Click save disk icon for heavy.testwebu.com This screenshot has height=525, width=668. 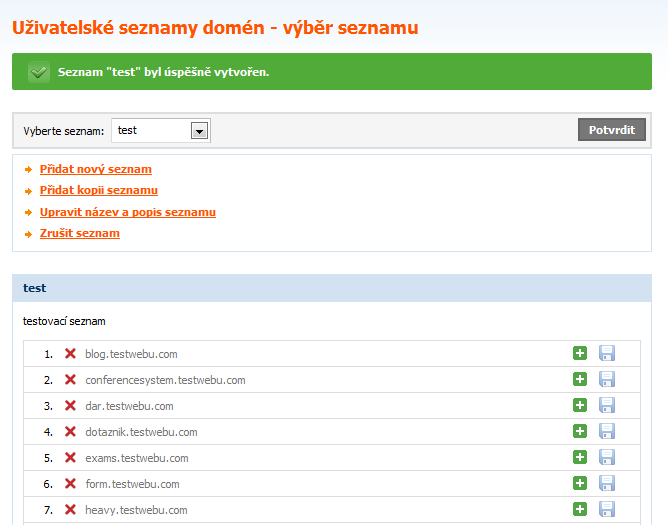[607, 509]
